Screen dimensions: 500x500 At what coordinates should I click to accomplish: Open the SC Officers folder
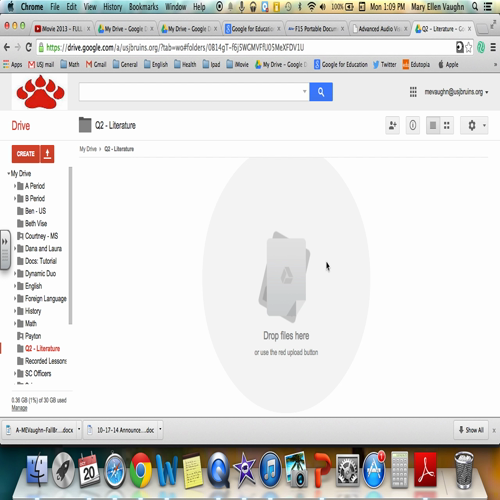(x=34, y=373)
